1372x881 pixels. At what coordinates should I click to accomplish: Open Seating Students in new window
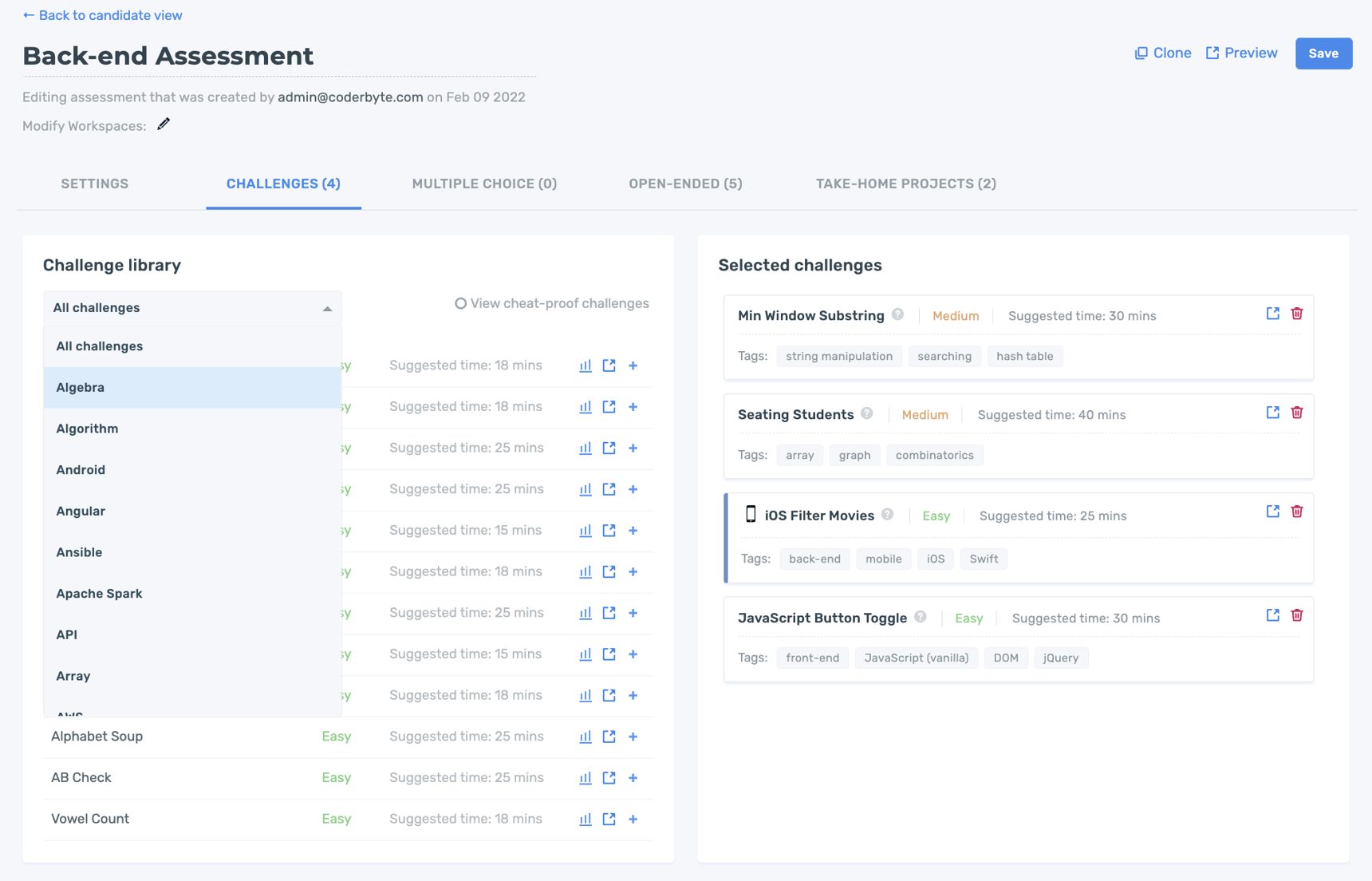pos(1272,413)
